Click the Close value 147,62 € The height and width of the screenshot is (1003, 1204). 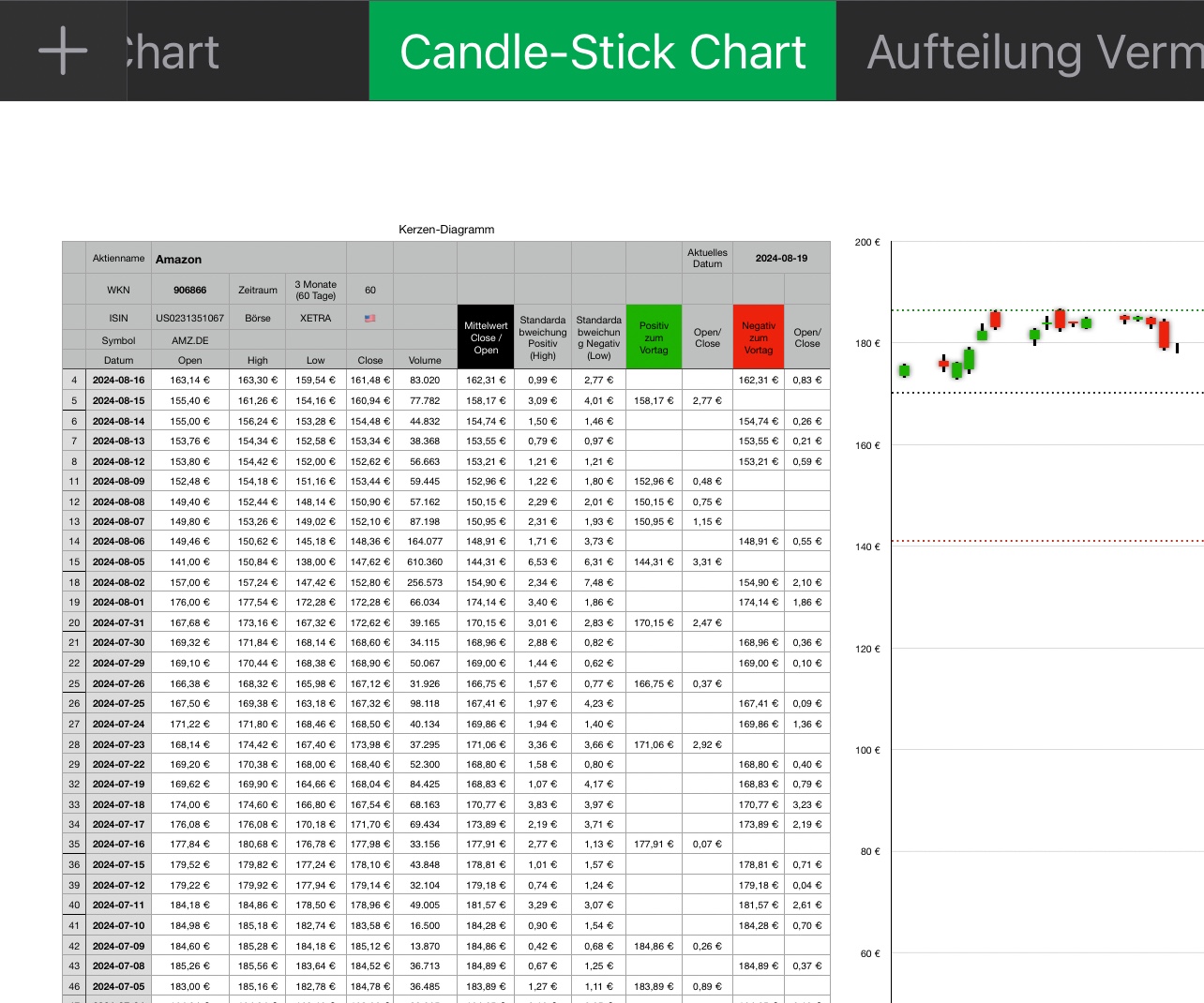pyautogui.click(x=370, y=562)
